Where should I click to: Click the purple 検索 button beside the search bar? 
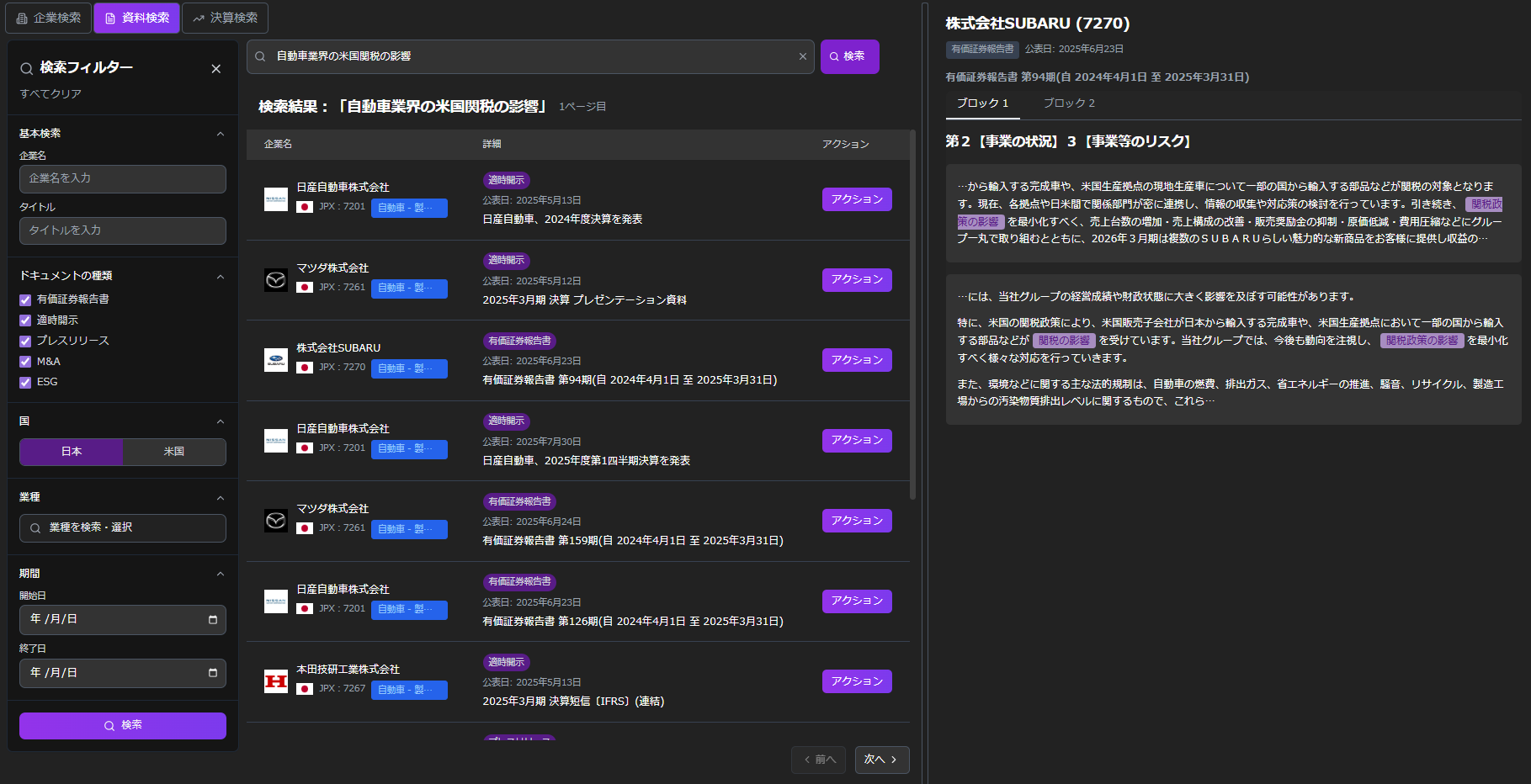(x=850, y=56)
